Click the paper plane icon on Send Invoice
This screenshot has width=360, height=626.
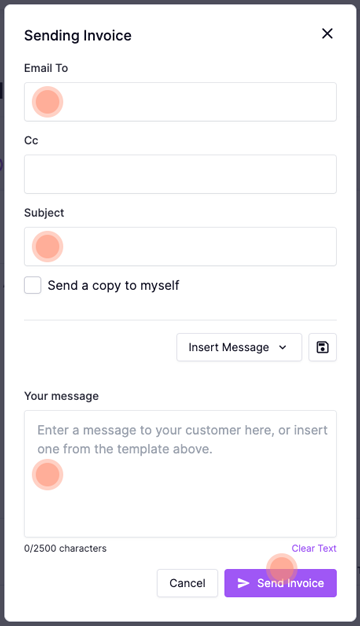click(x=243, y=583)
